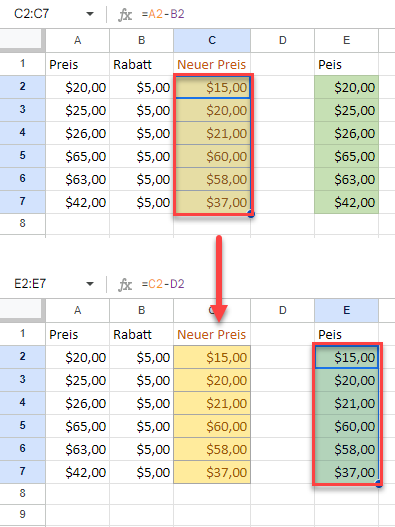Select column B header in top sheet
The image size is (395, 527).
pyautogui.click(x=142, y=41)
